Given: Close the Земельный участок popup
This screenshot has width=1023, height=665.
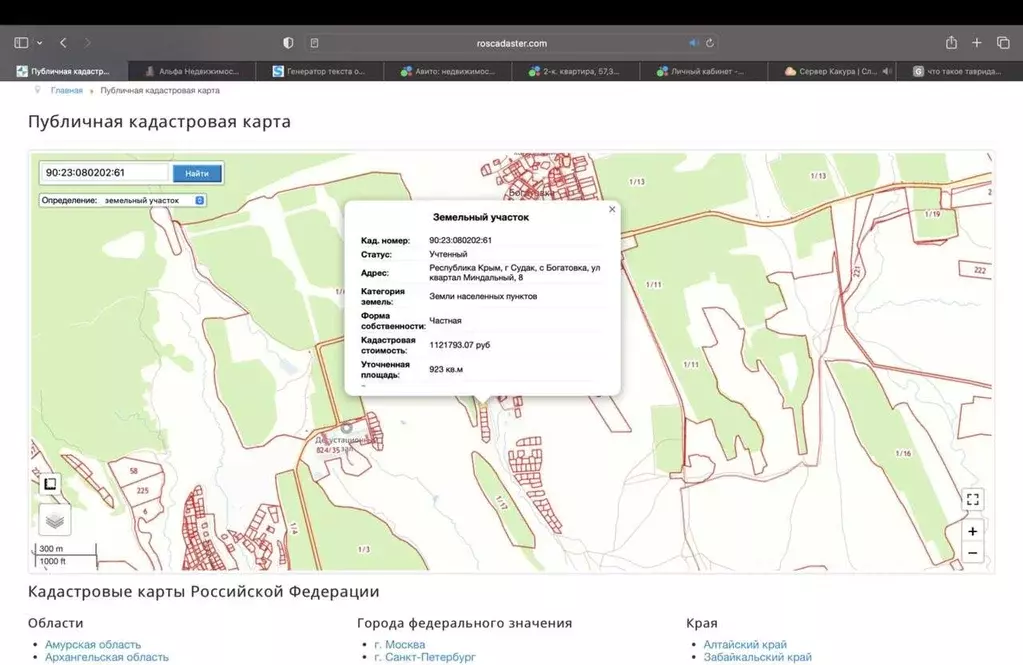Looking at the screenshot, I should (612, 209).
